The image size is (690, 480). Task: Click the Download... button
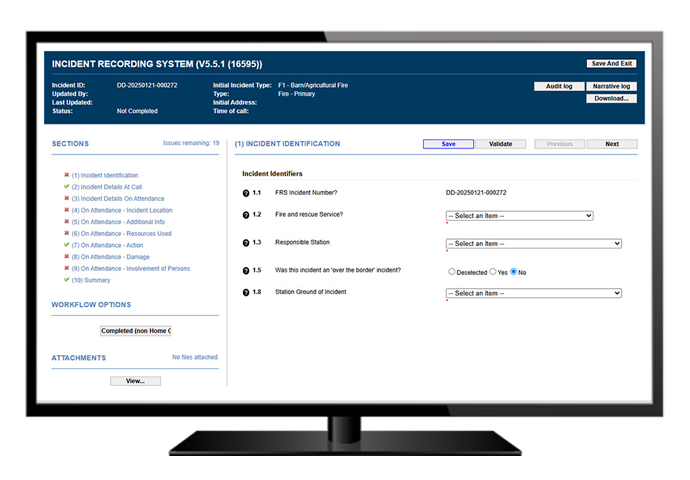[611, 98]
